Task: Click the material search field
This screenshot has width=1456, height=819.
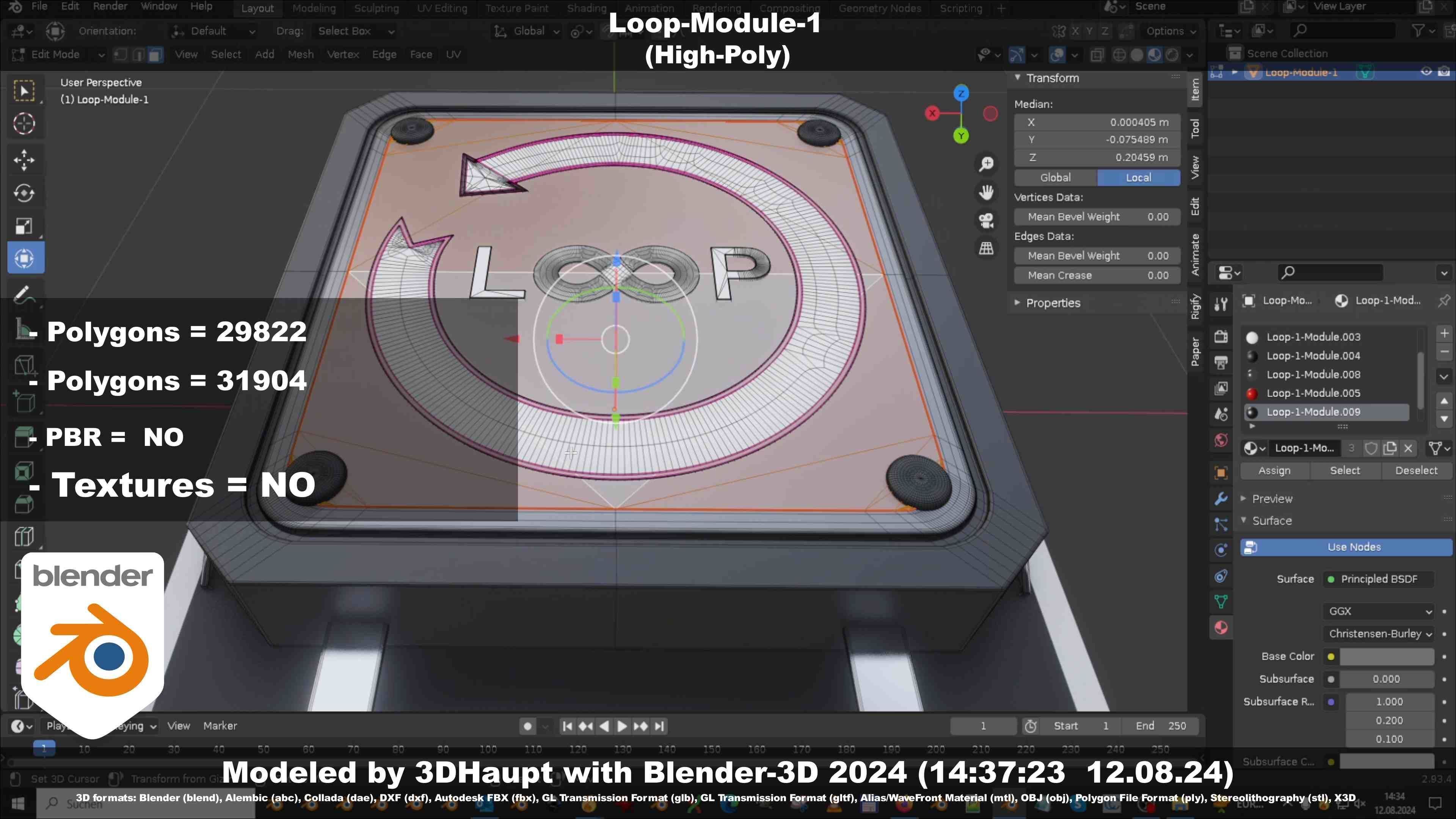Action: click(1330, 273)
